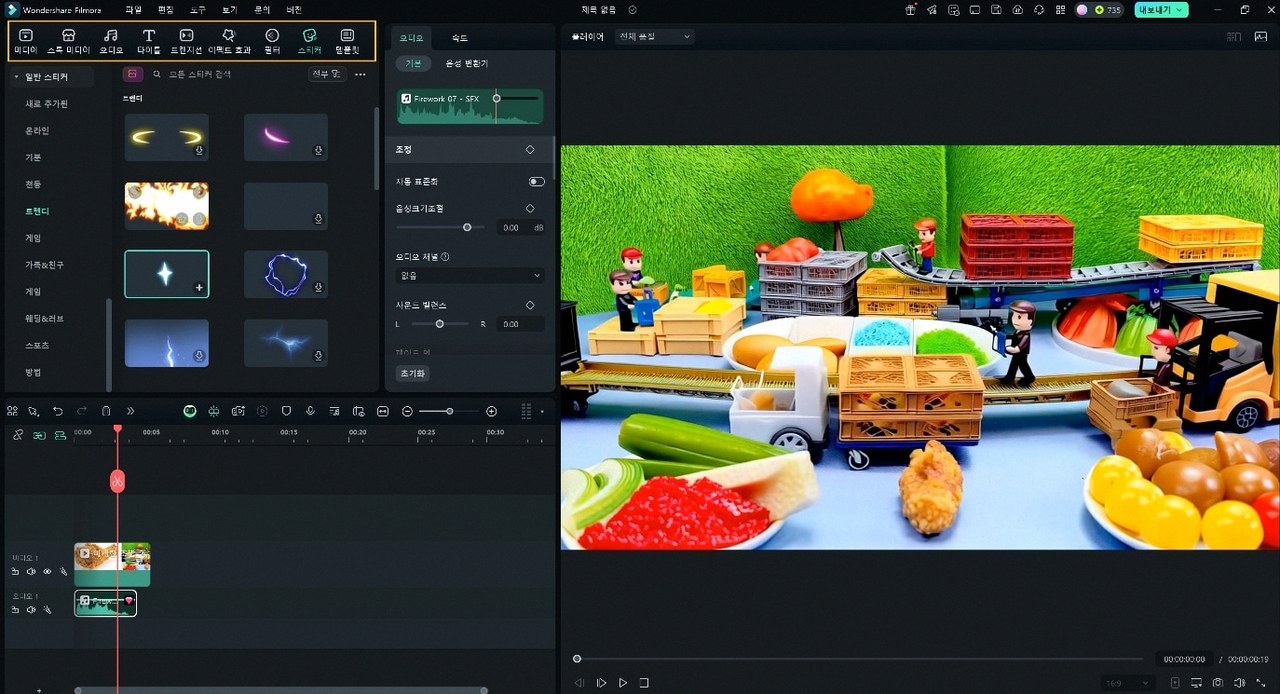Switch to the 음성 변환기 tab
This screenshot has height=694, width=1280.
467,63
